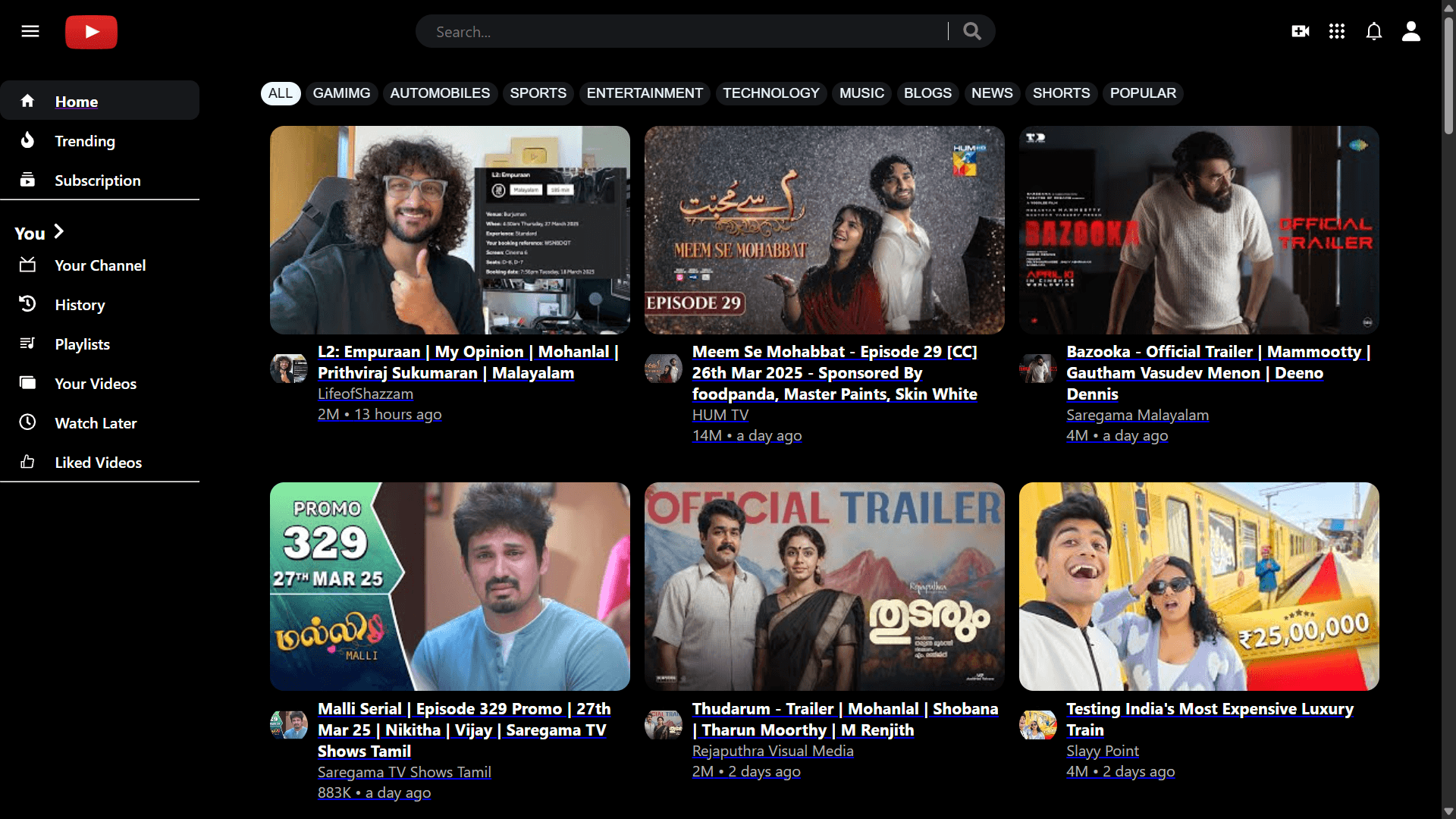The width and height of the screenshot is (1456, 819).
Task: Click the profile avatar icon
Action: click(1410, 31)
